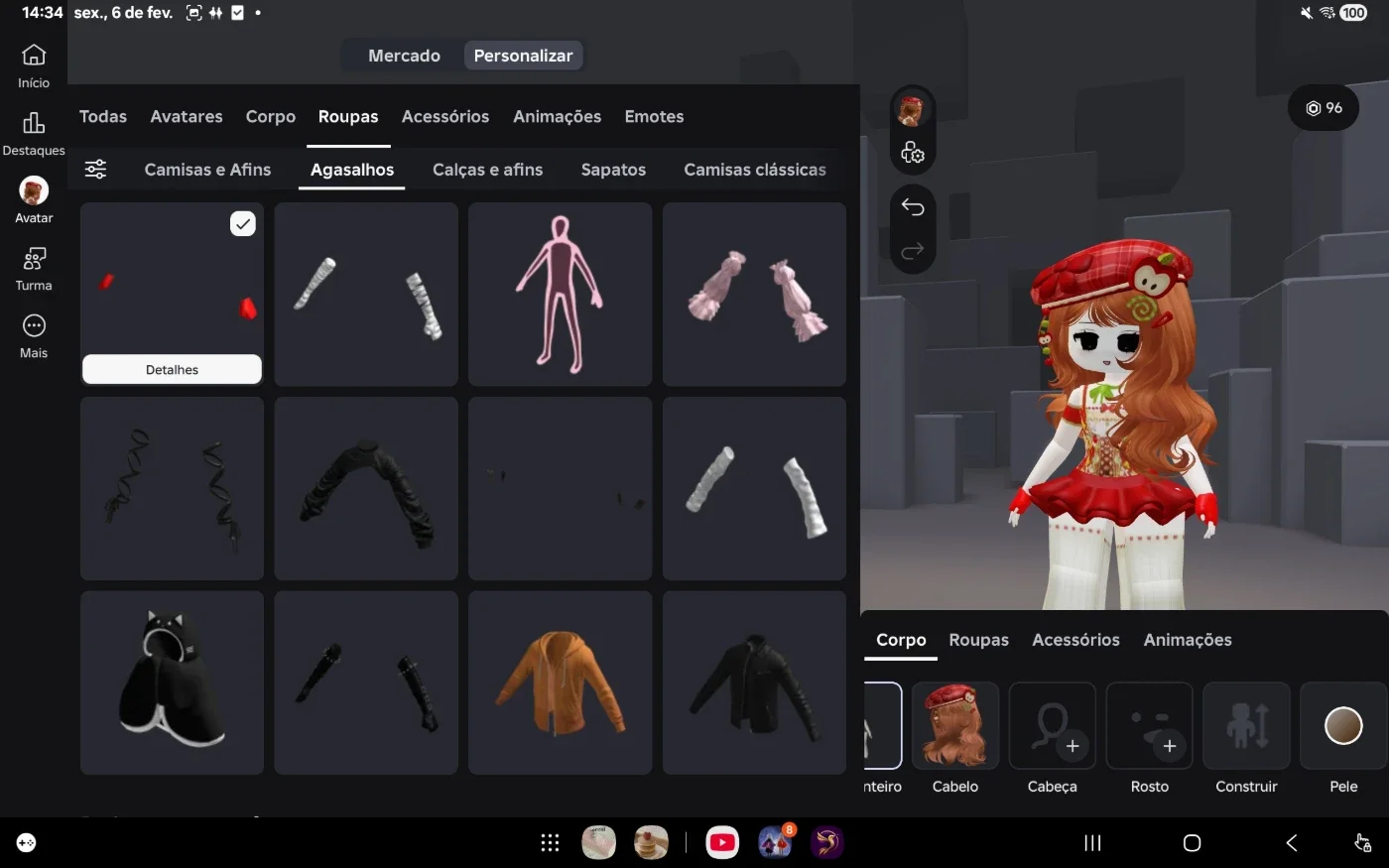Tap the Android home button
The width and height of the screenshot is (1389, 868).
pyautogui.click(x=1192, y=842)
